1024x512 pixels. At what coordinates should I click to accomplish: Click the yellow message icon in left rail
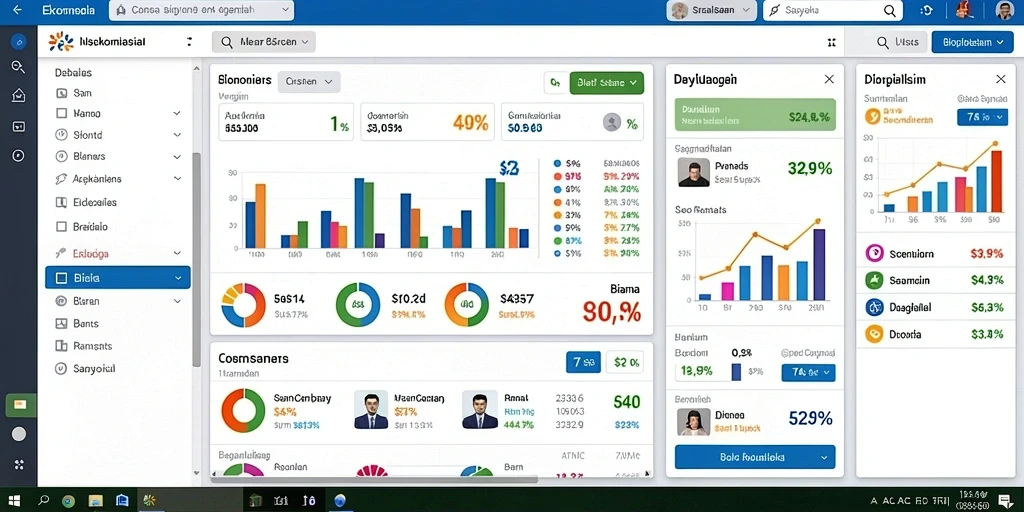[19, 405]
